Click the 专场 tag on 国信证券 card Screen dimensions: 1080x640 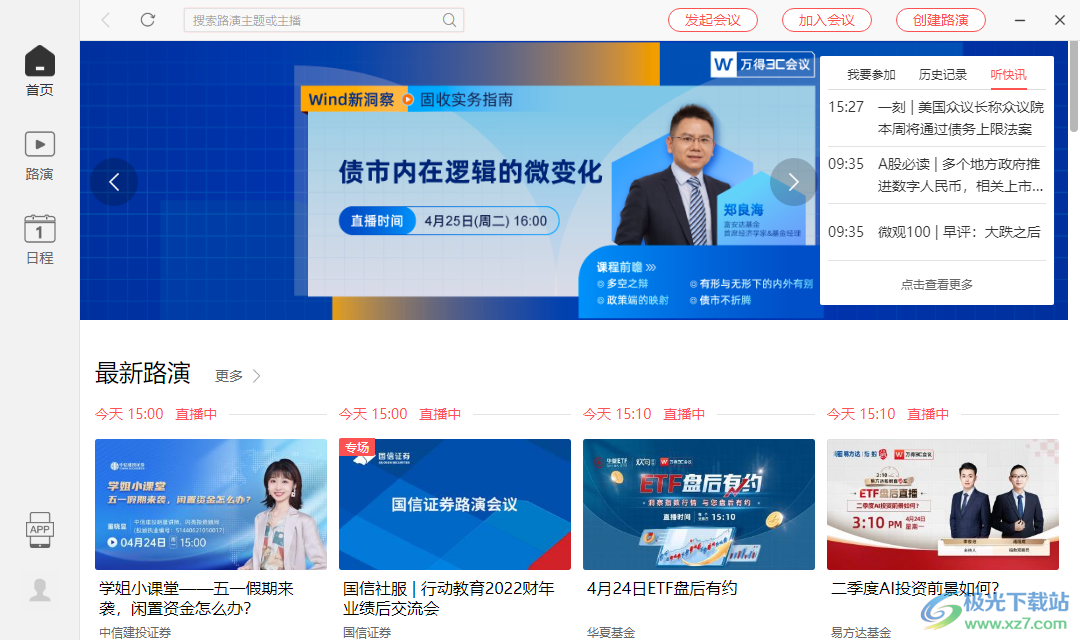pos(357,447)
